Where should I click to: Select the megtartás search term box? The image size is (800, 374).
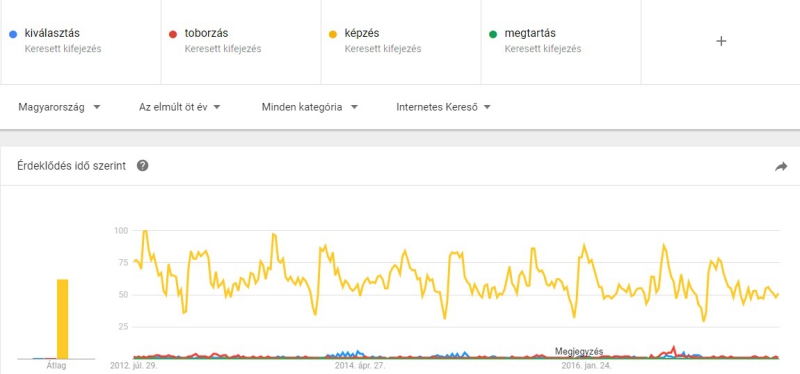(561, 42)
